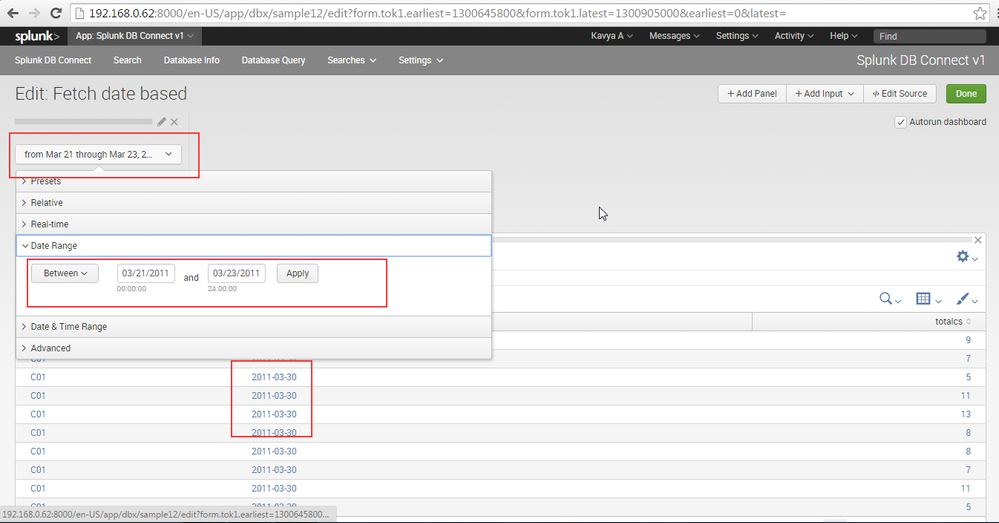Open the panel gear settings icon
The height and width of the screenshot is (523, 999).
pyautogui.click(x=965, y=257)
